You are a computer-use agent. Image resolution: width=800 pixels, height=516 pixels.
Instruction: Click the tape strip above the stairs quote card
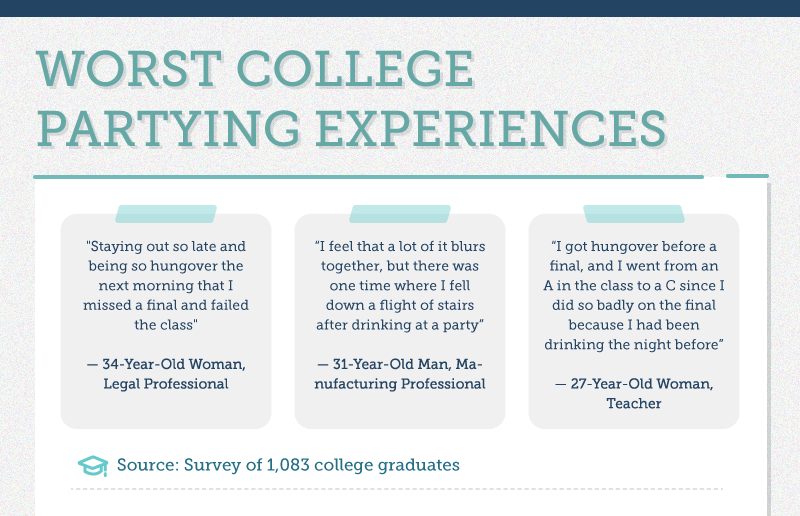pyautogui.click(x=400, y=214)
